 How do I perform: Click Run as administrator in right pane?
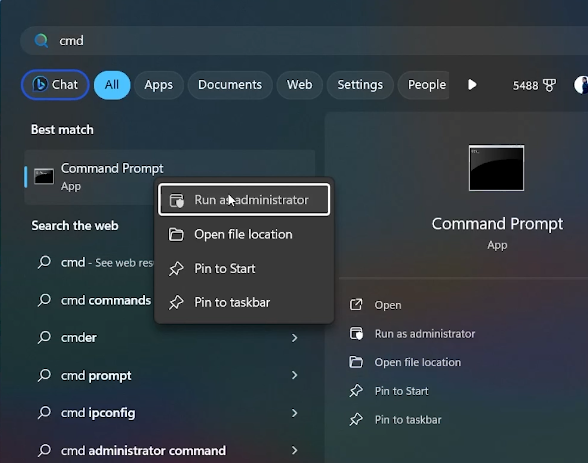[x=425, y=334]
